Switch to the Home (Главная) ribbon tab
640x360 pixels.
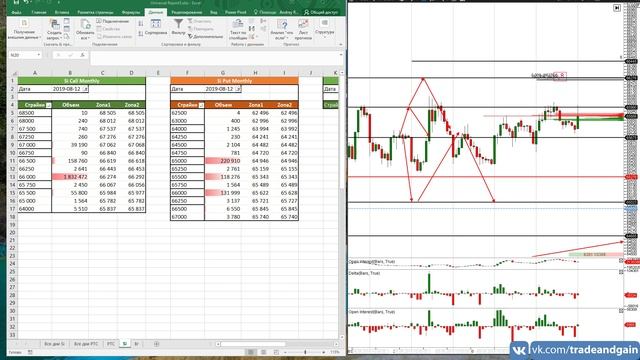[x=39, y=12]
